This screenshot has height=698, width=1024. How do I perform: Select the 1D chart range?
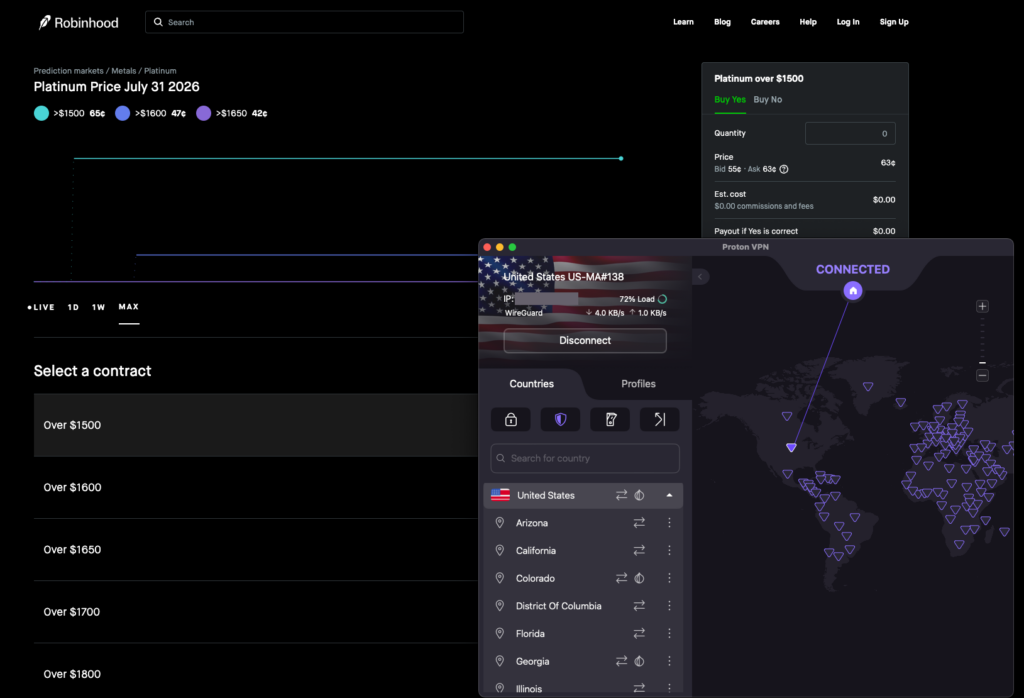[73, 308]
